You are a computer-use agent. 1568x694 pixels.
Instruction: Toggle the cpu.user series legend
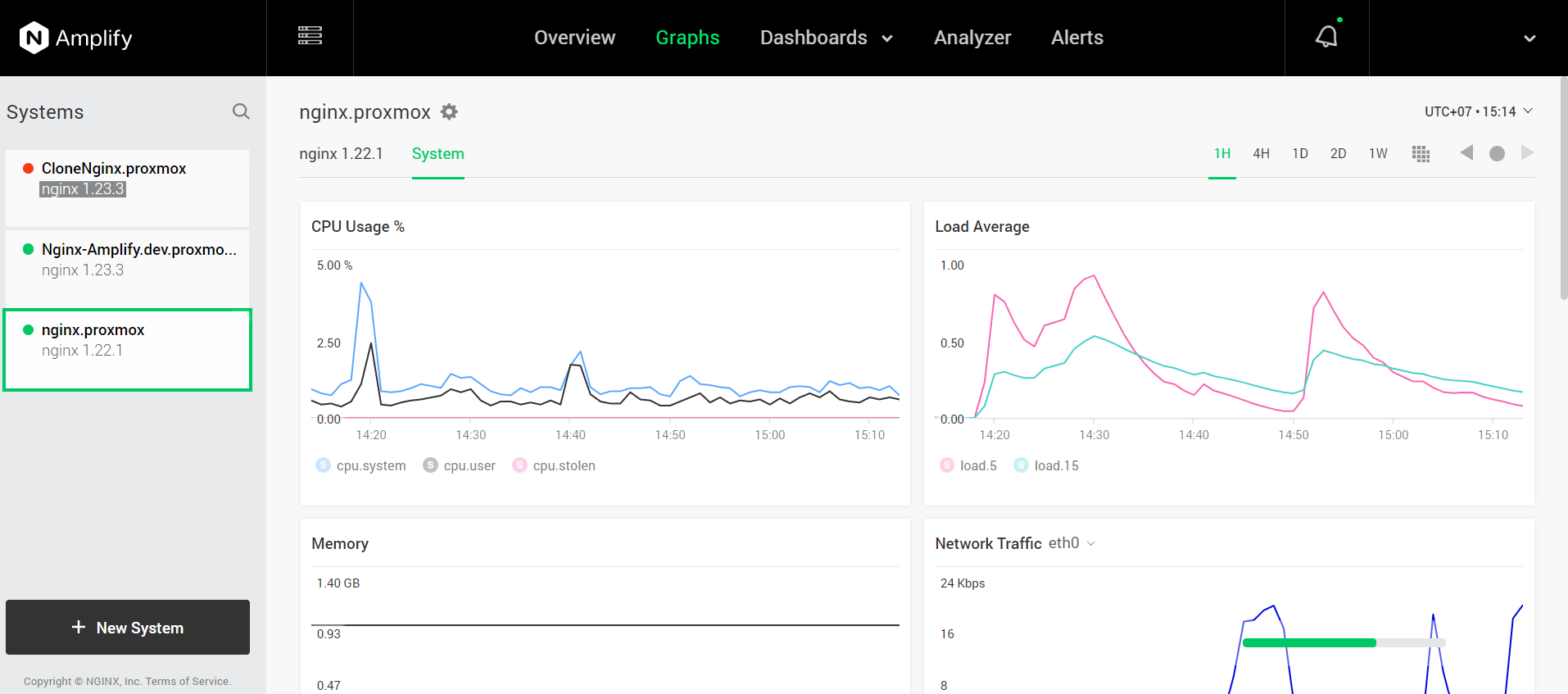460,465
